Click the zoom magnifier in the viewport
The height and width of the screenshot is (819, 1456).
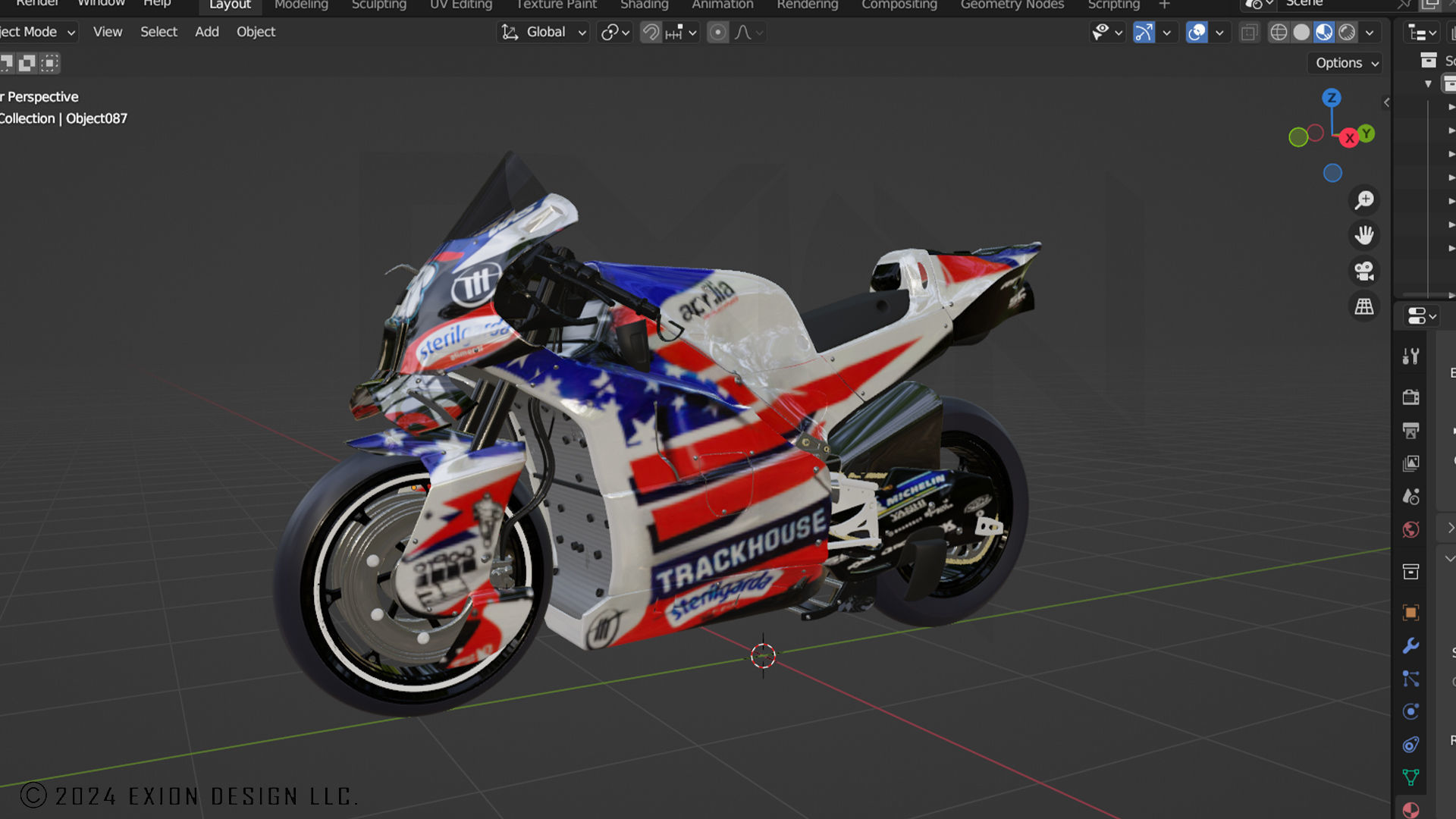[1364, 200]
